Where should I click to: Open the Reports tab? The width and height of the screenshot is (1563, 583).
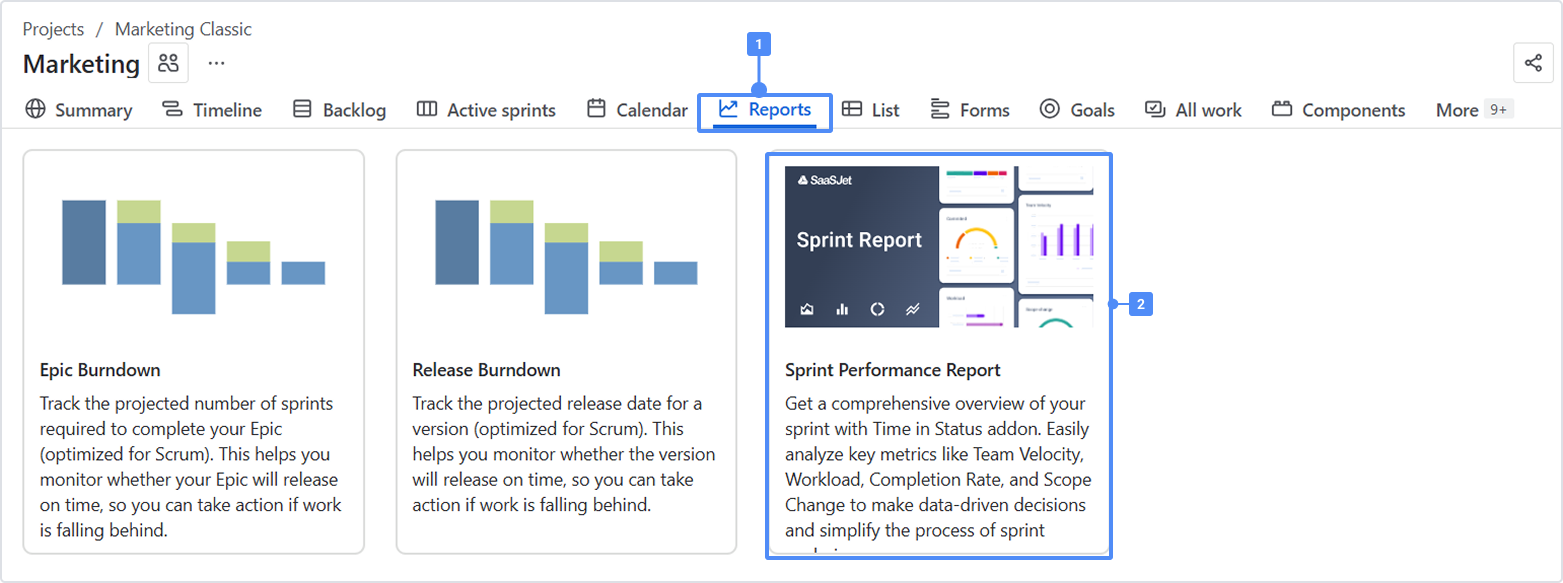coord(765,110)
